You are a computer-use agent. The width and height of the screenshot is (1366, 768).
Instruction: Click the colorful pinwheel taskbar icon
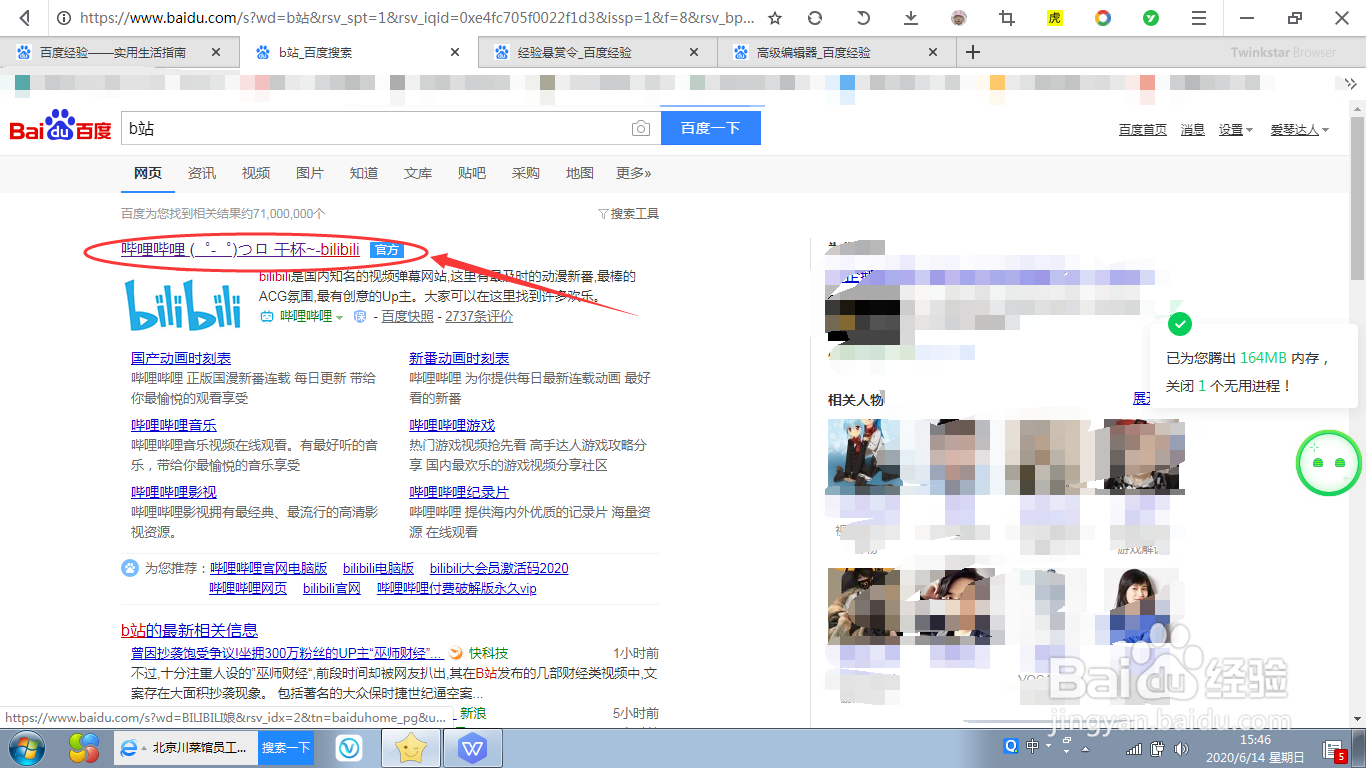click(x=83, y=747)
